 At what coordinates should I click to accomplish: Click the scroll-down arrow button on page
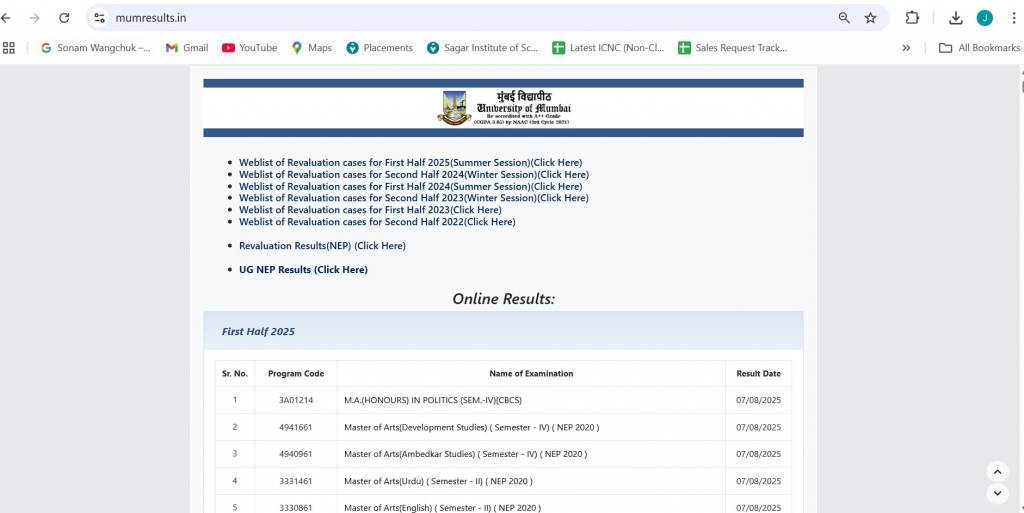(x=997, y=493)
